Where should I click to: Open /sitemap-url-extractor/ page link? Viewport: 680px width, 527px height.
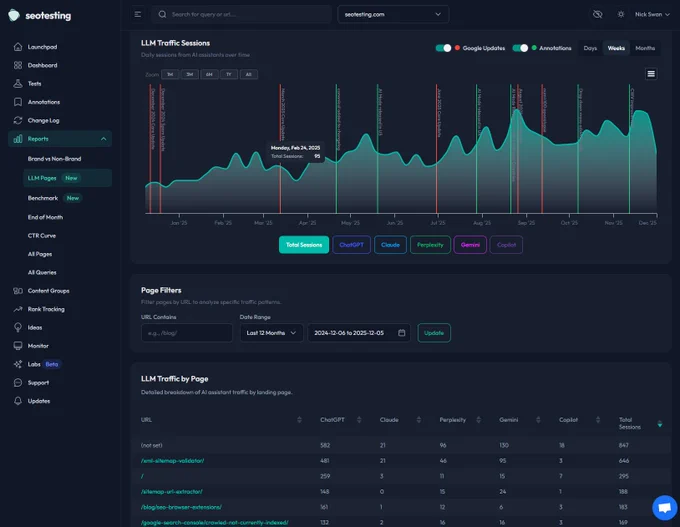click(x=171, y=491)
